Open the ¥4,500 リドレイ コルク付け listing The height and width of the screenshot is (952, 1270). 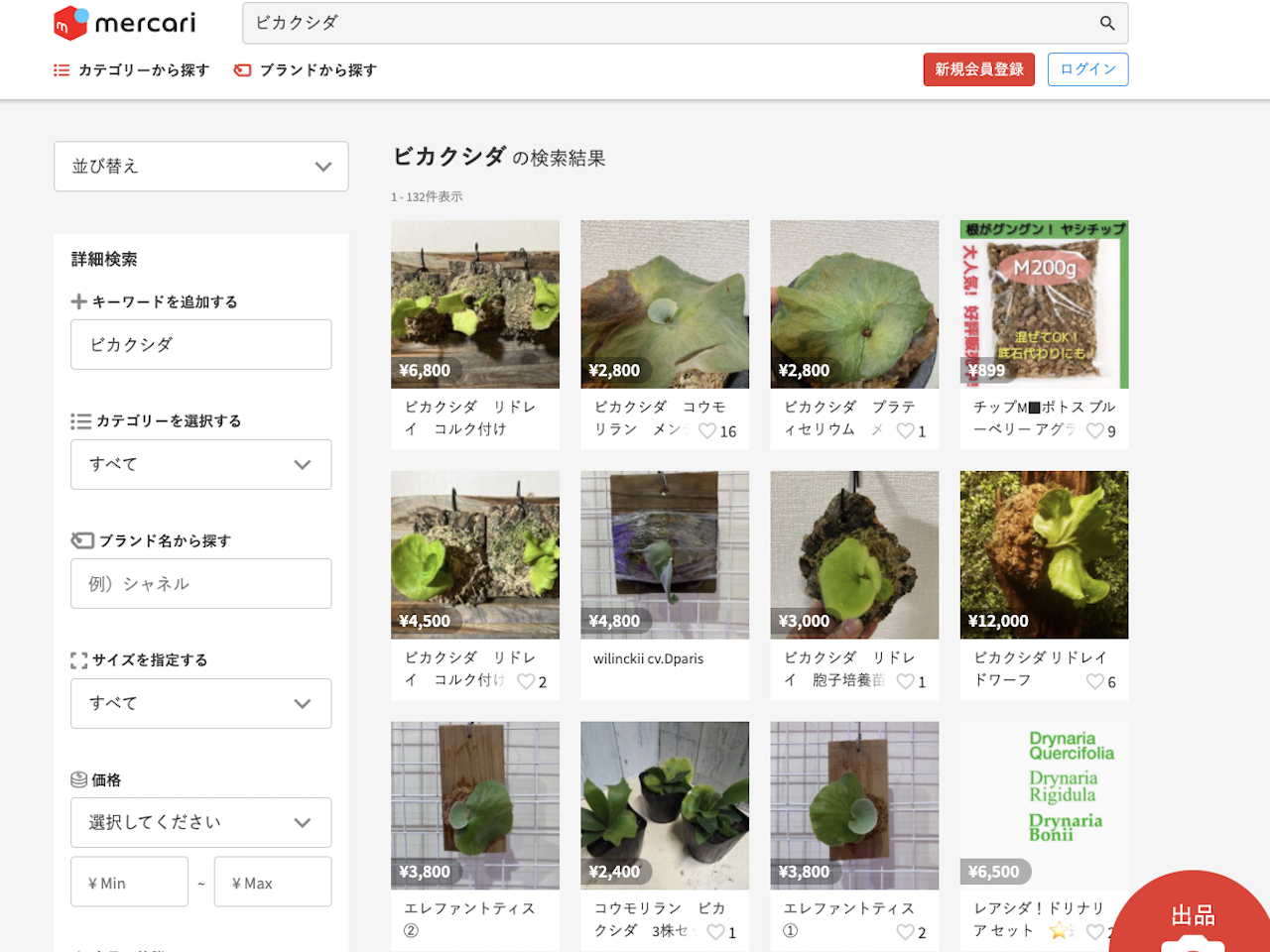(x=475, y=585)
